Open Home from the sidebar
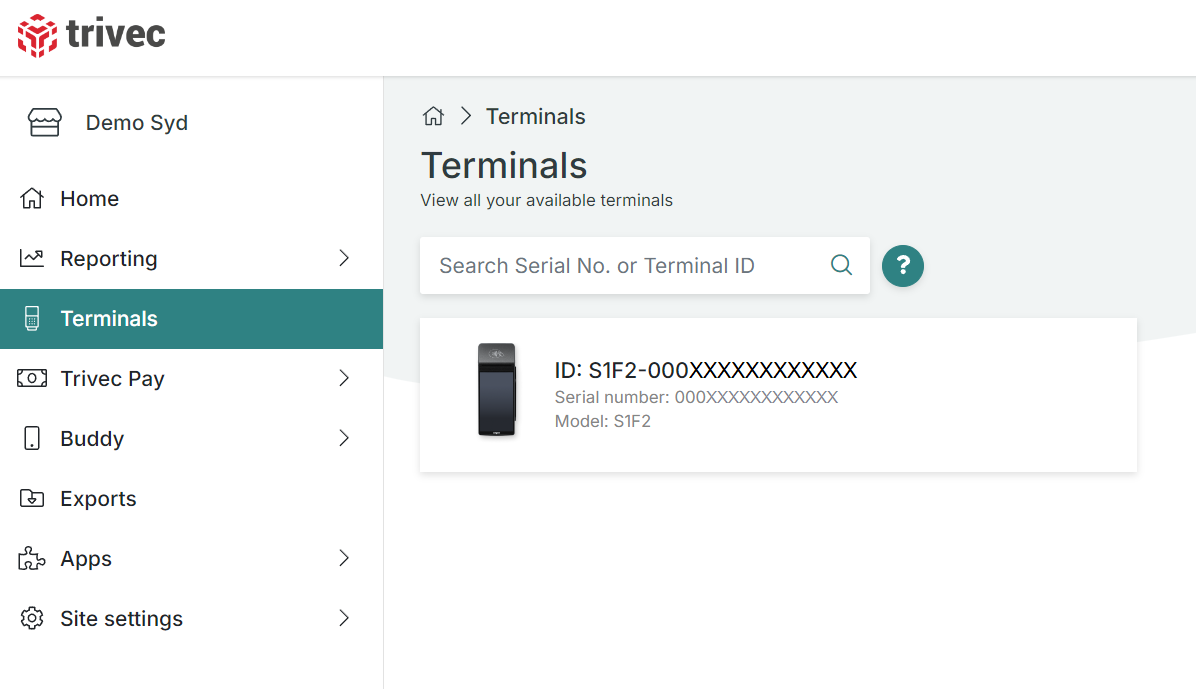This screenshot has height=689, width=1196. tap(90, 198)
